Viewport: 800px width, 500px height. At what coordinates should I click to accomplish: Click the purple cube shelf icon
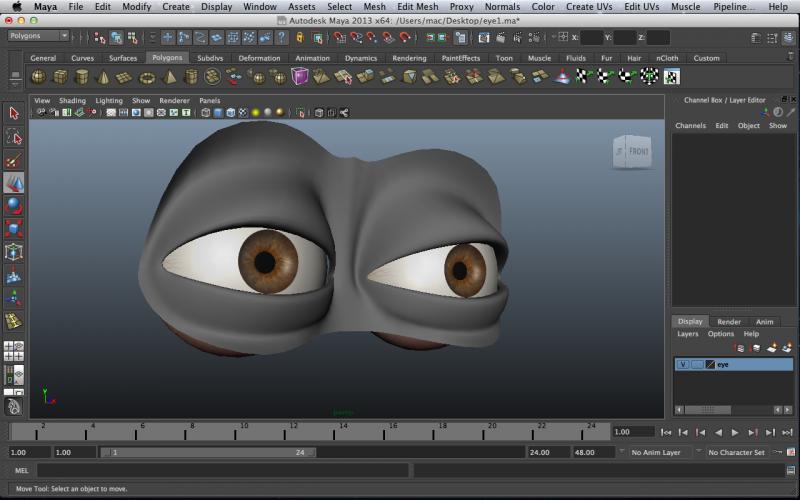pyautogui.click(x=300, y=77)
